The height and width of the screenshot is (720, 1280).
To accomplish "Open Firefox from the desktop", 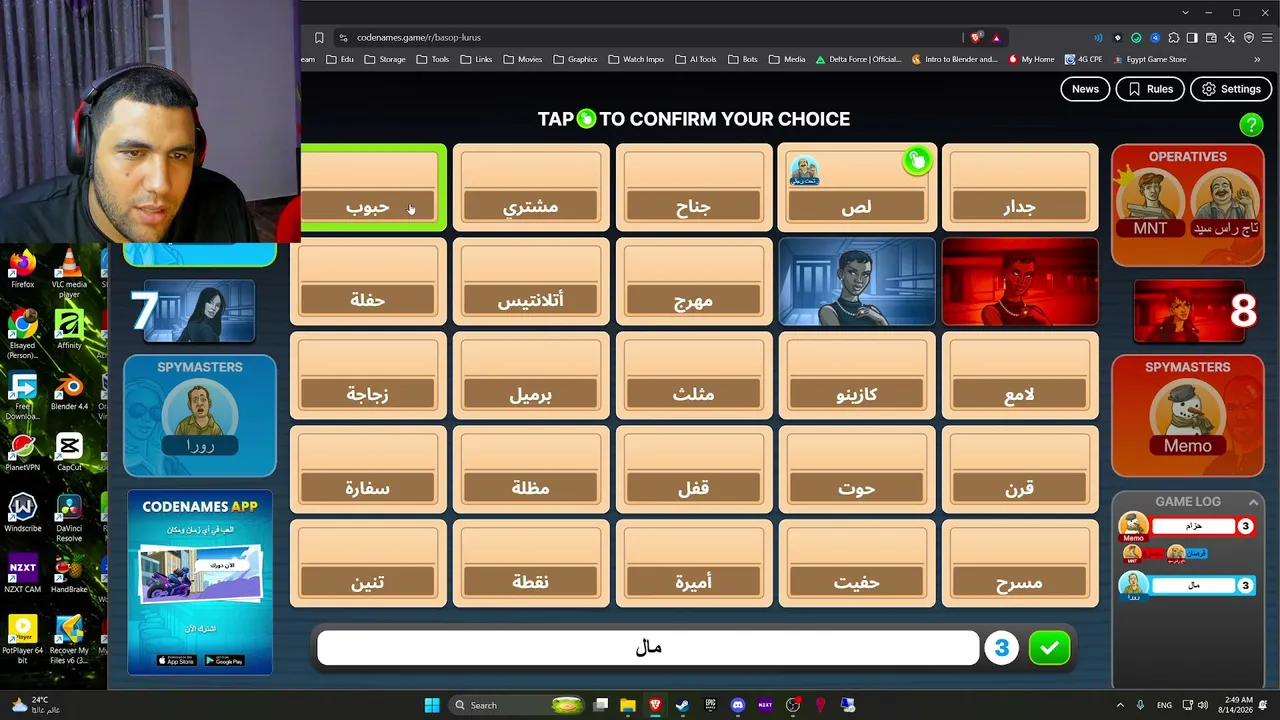I will (x=22, y=270).
